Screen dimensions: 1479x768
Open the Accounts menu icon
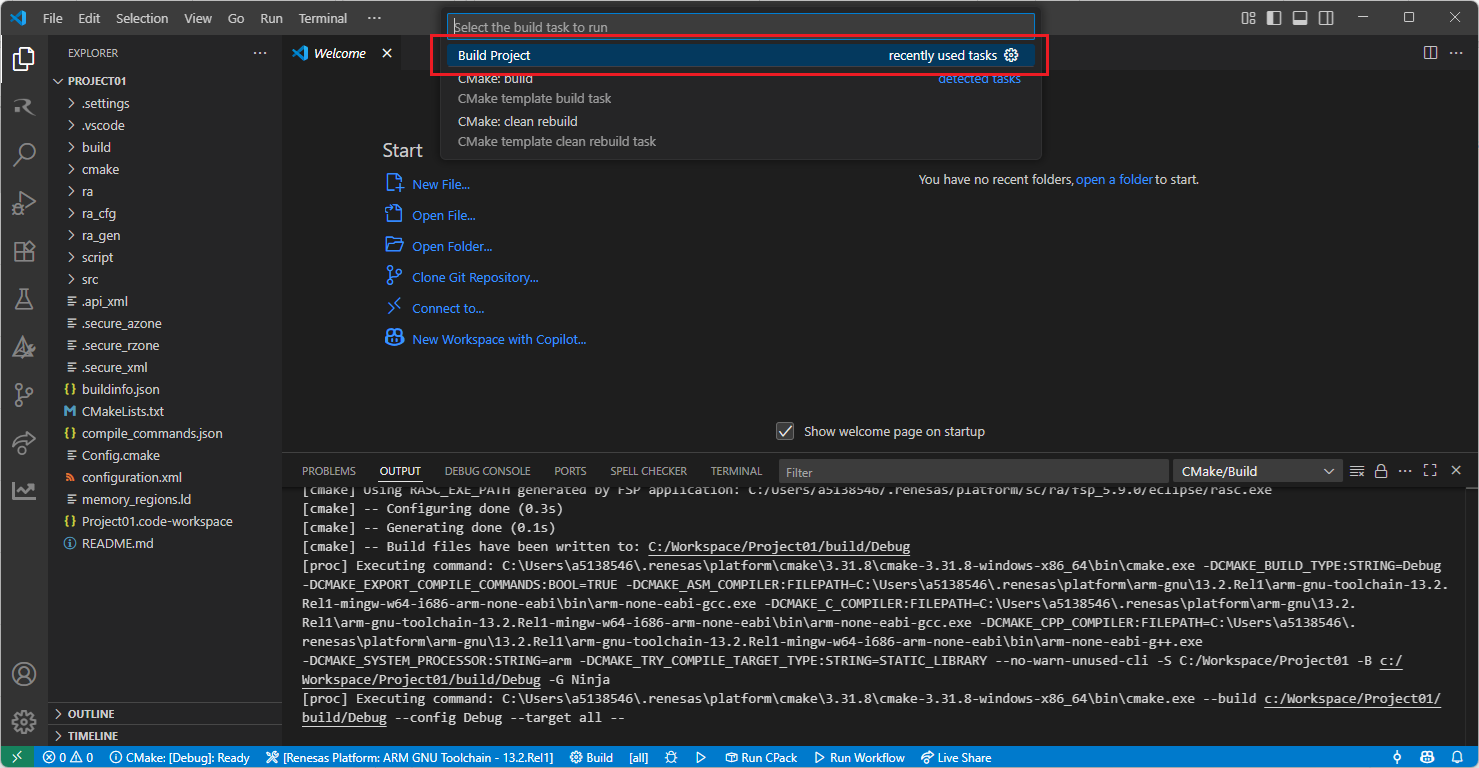tap(24, 674)
